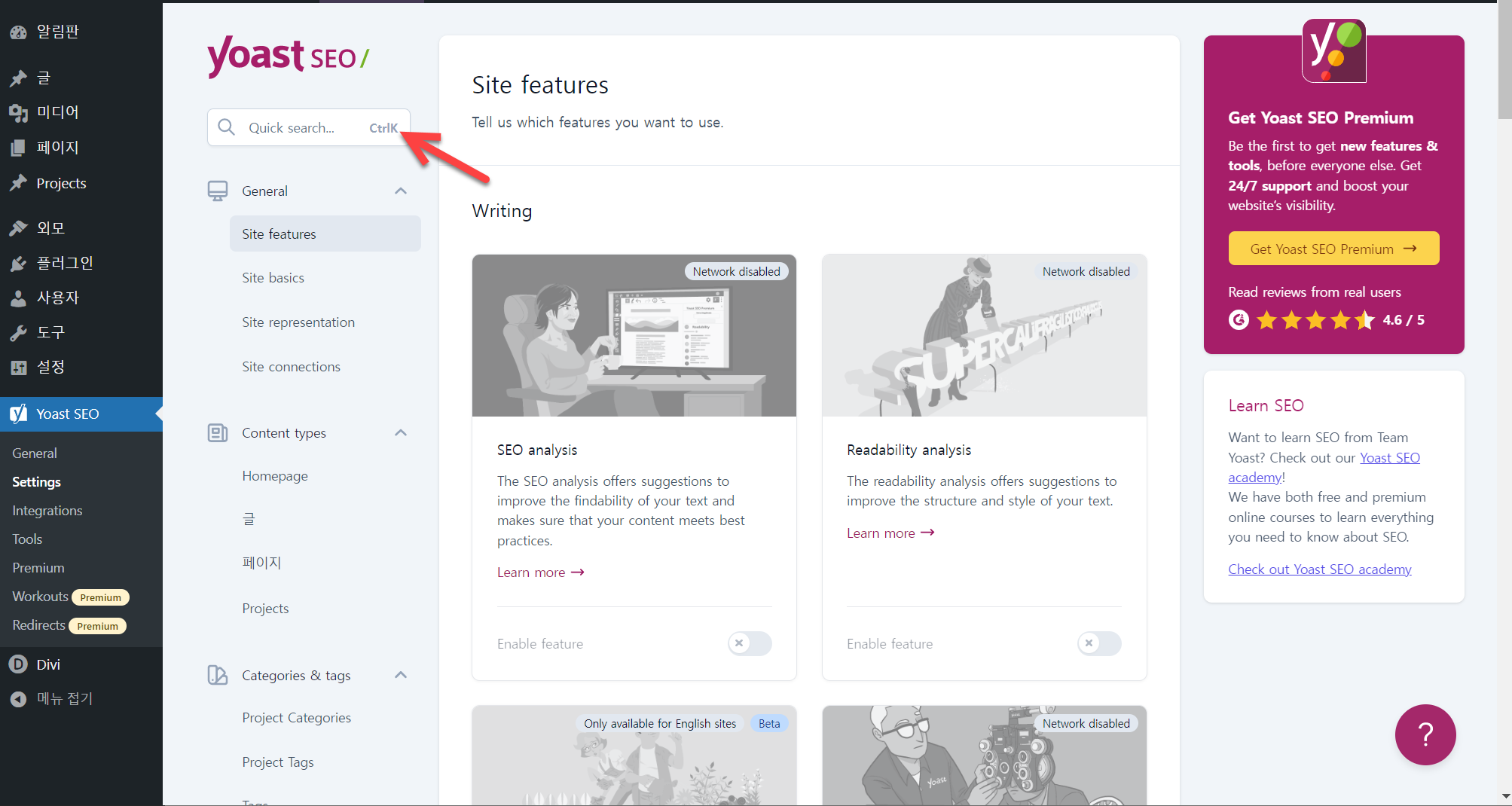Click the magnifier icon in Quick search

coord(226,127)
